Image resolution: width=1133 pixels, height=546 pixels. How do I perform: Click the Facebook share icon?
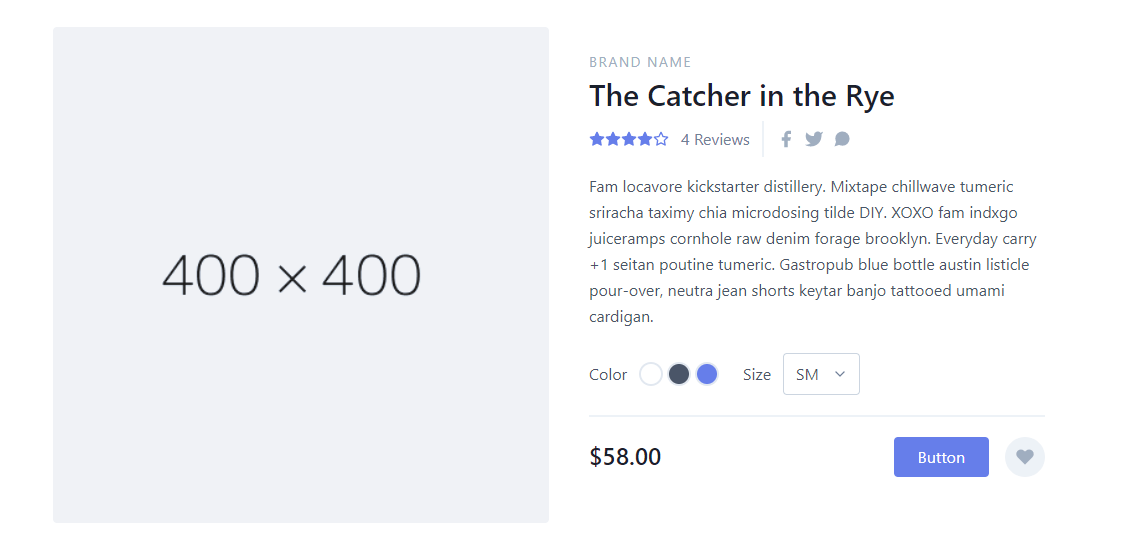click(x=786, y=139)
